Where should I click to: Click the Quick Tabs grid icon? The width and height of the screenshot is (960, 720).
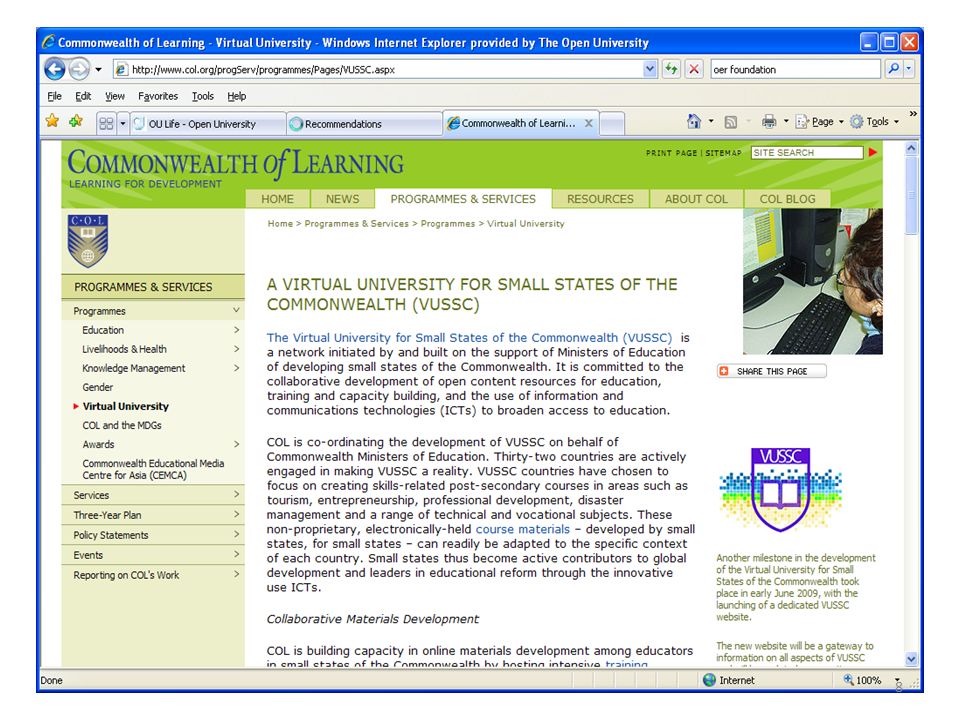coord(106,124)
